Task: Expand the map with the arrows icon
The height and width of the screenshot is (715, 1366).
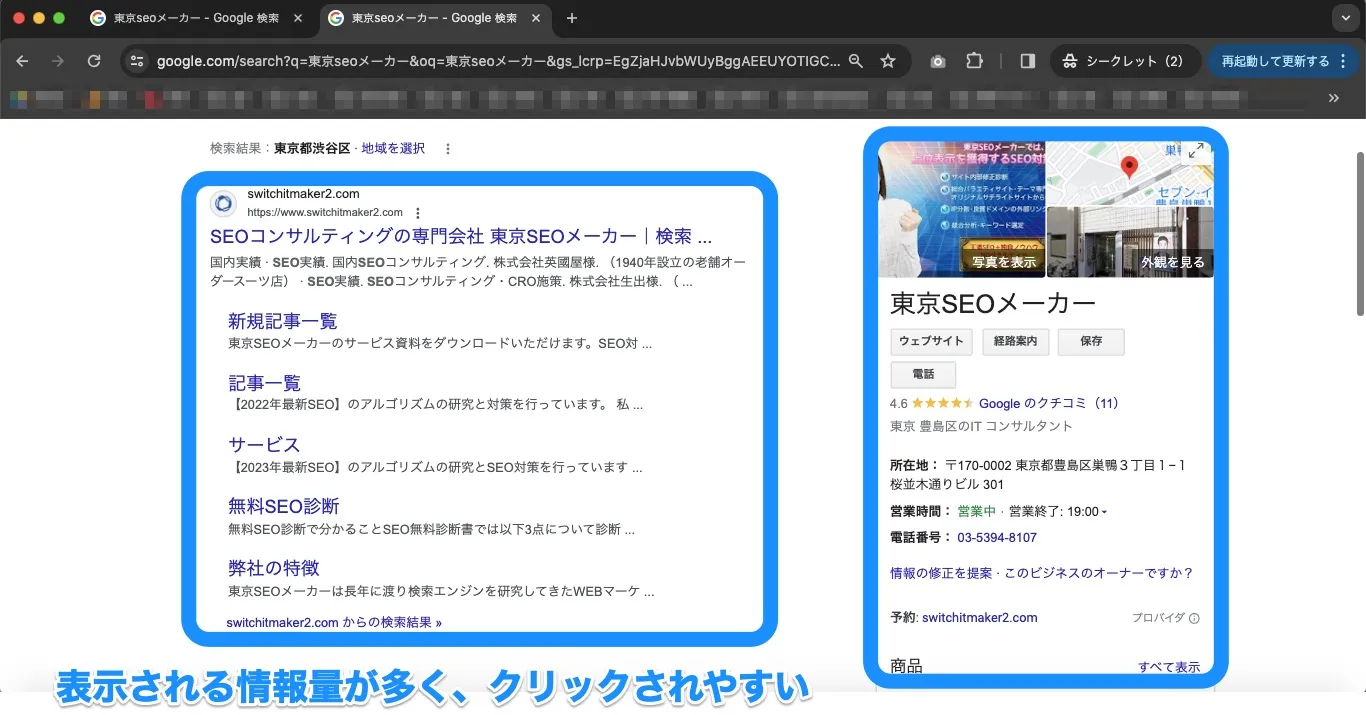Action: (1196, 151)
